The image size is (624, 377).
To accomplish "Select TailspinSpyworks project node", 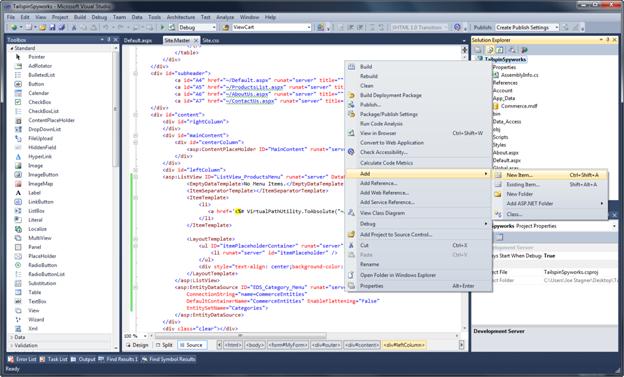I will coord(505,59).
